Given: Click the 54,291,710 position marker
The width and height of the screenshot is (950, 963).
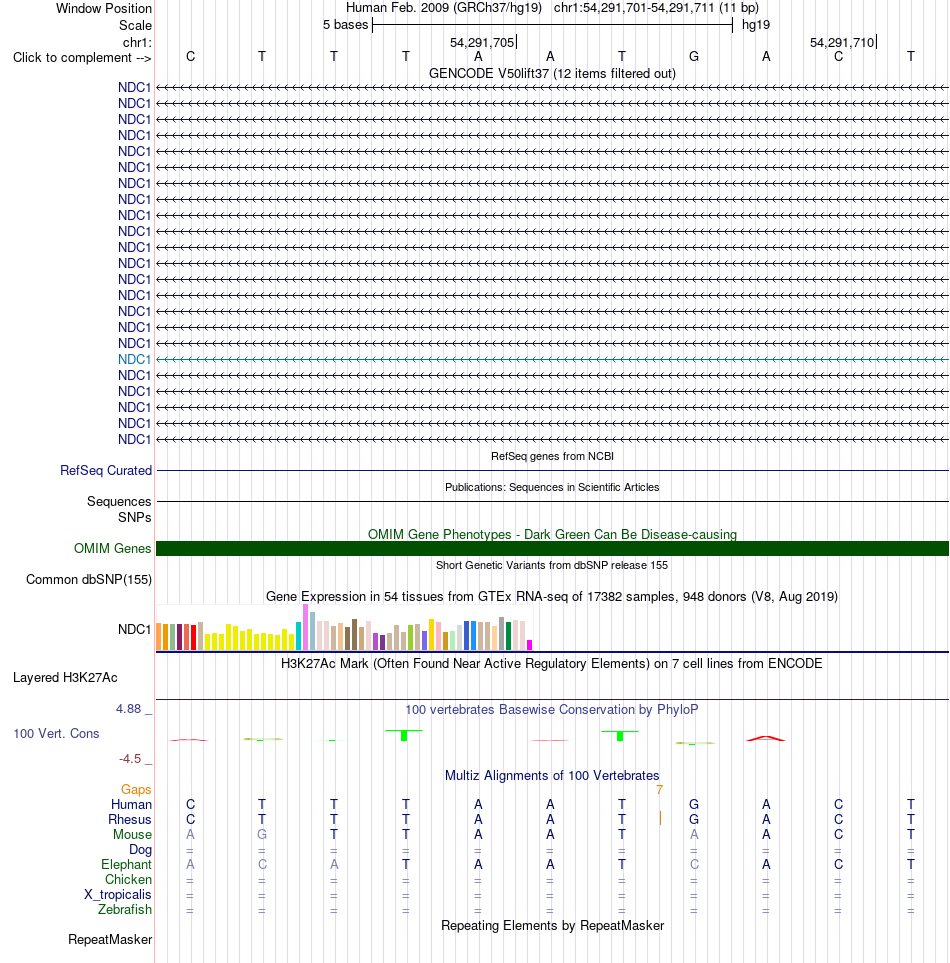Looking at the screenshot, I should click(x=843, y=42).
